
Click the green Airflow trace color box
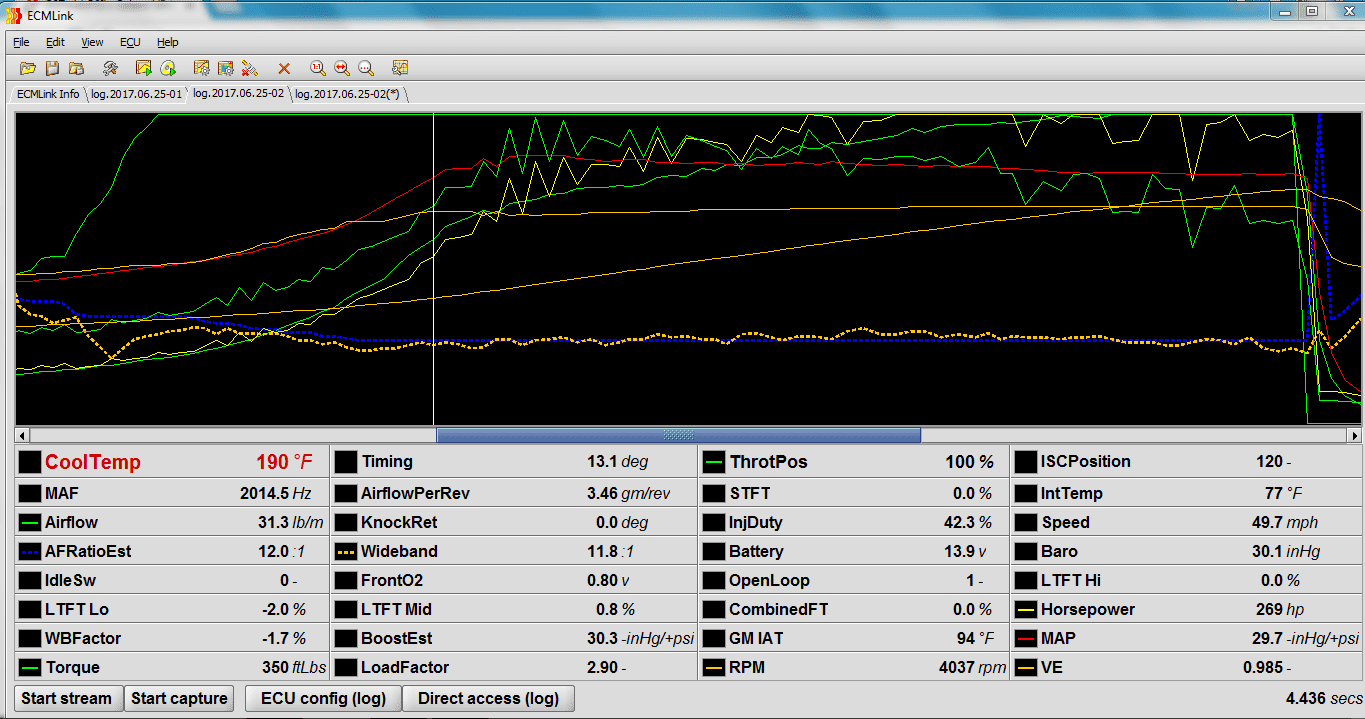click(29, 522)
